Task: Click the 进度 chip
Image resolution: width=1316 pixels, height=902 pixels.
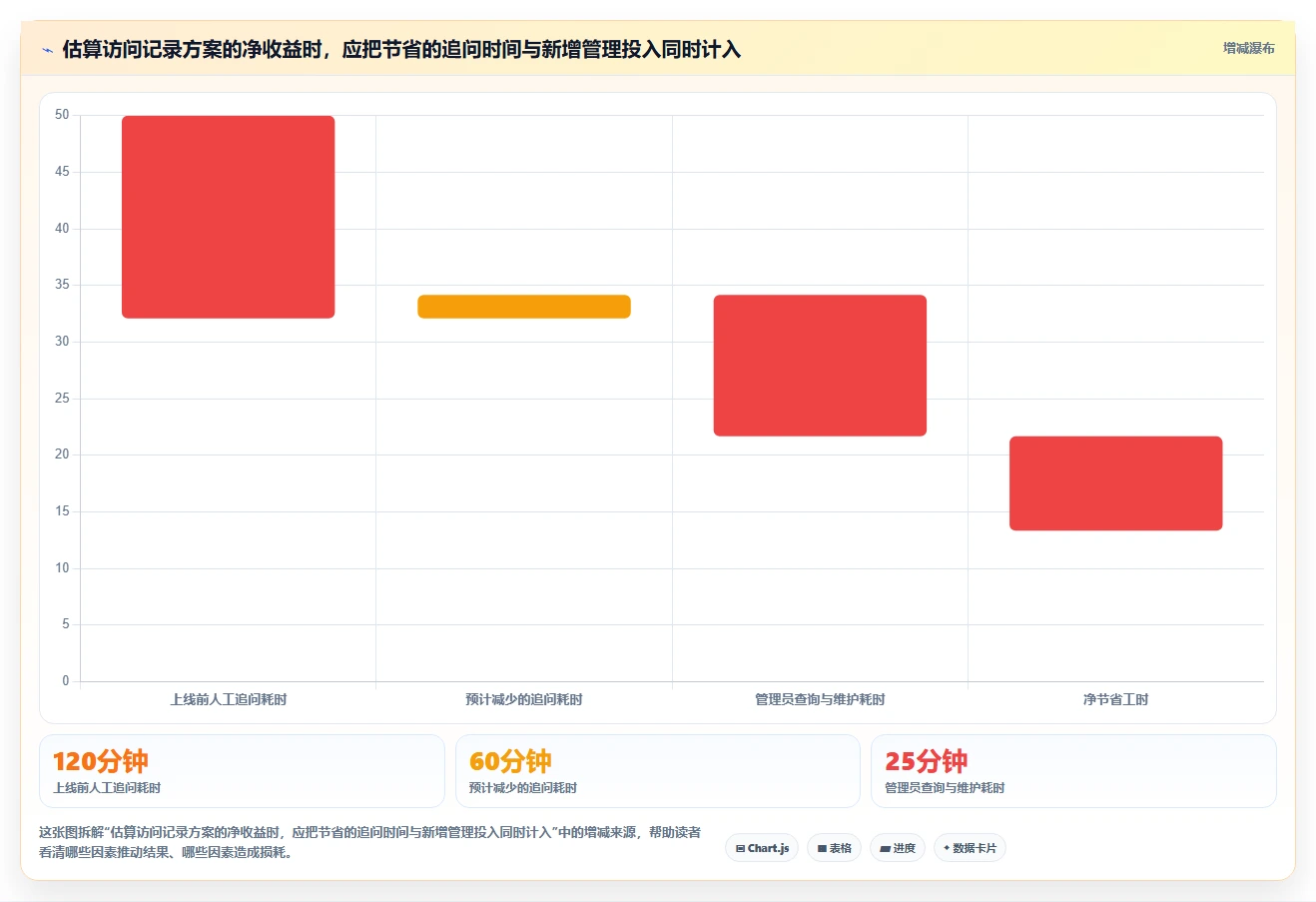Action: point(898,848)
